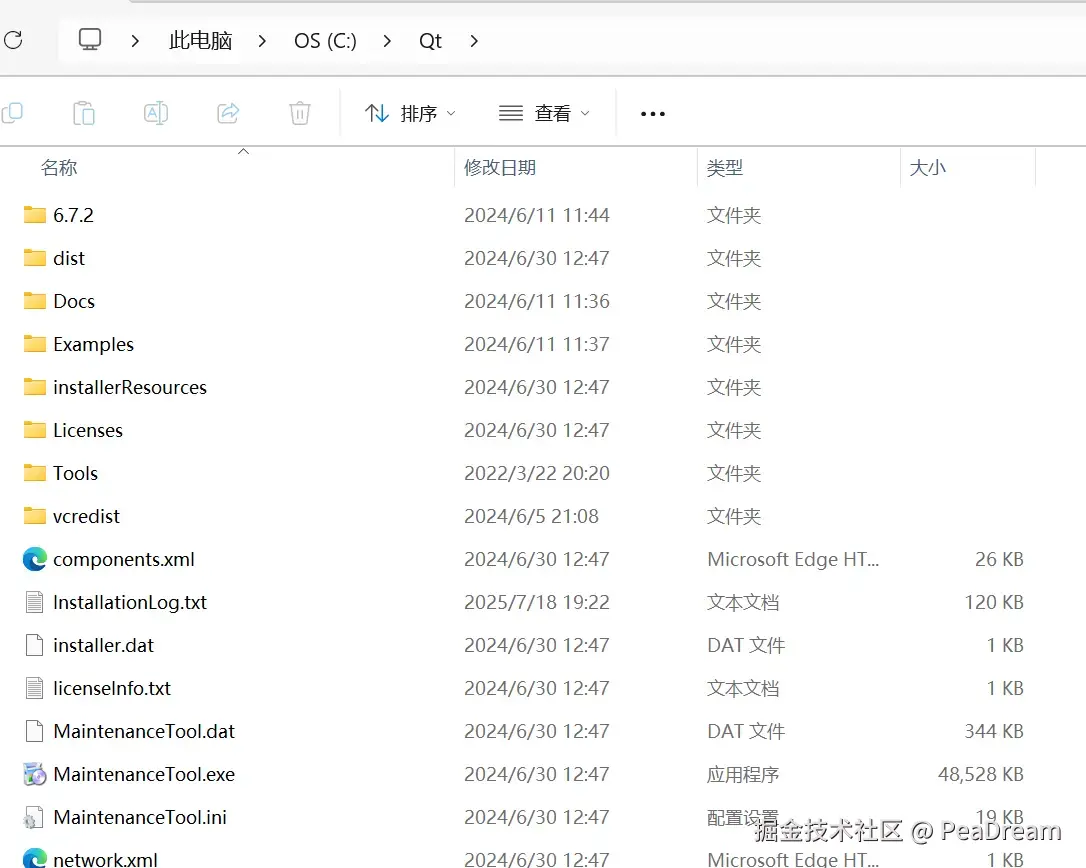The width and height of the screenshot is (1086, 868).
Task: Click the share icon in toolbar
Action: (228, 113)
